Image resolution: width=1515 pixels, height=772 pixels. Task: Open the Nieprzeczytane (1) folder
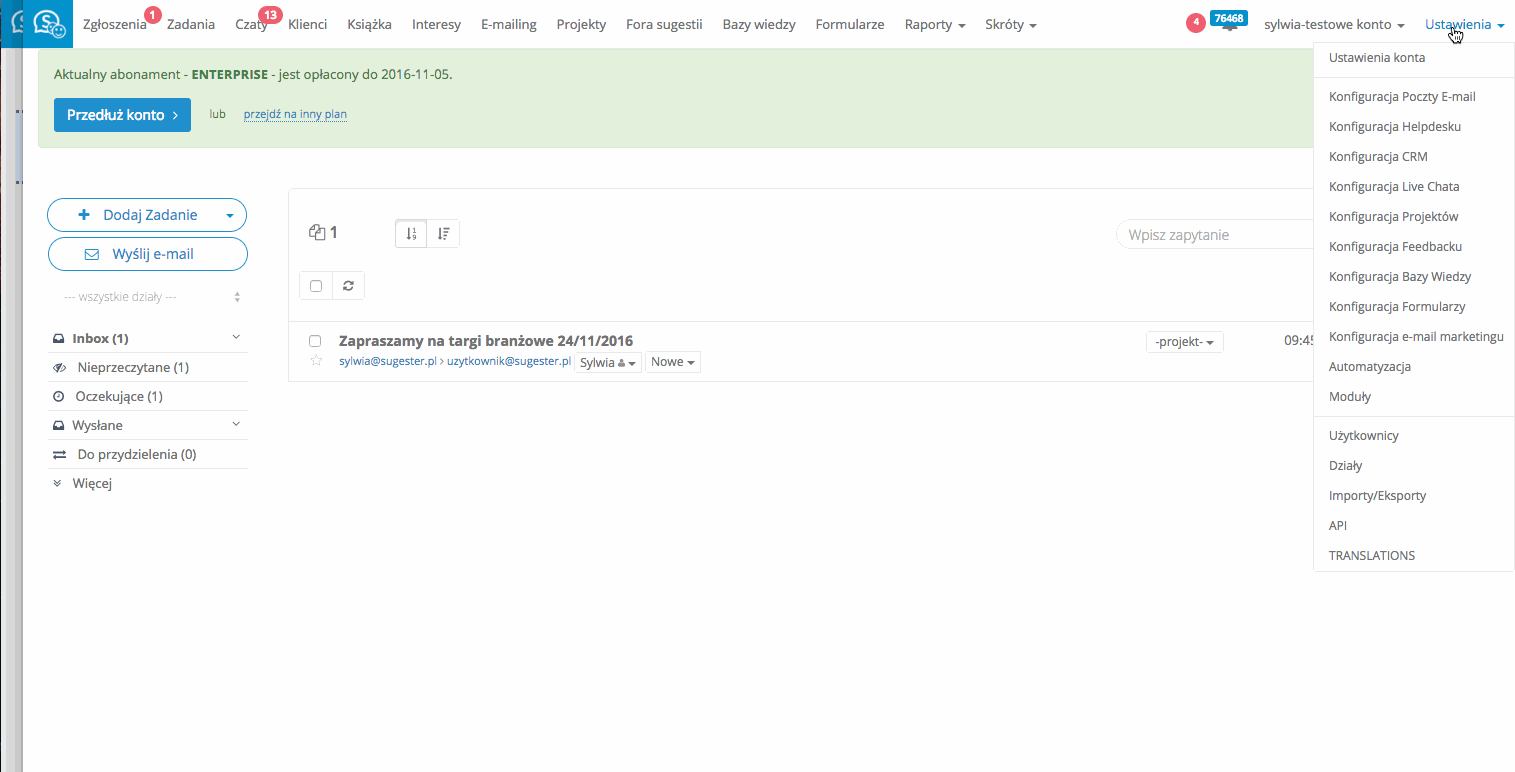pyautogui.click(x=133, y=367)
